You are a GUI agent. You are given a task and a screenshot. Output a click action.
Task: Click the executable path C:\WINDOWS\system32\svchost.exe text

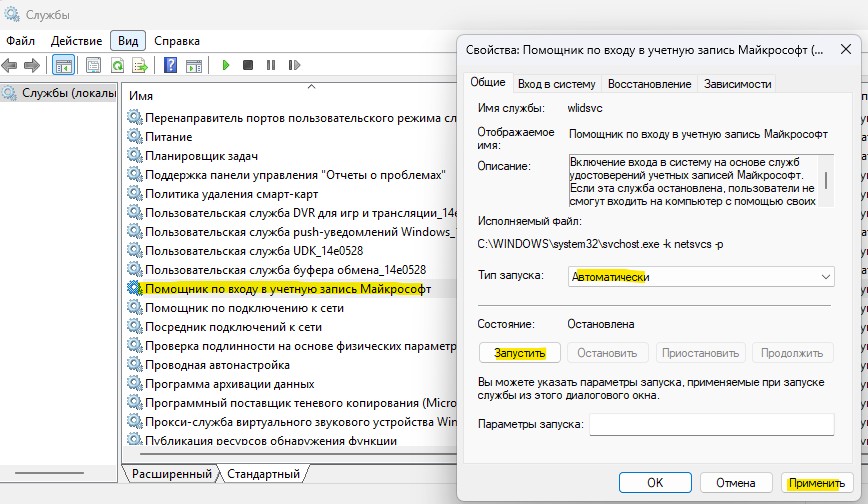(x=600, y=244)
